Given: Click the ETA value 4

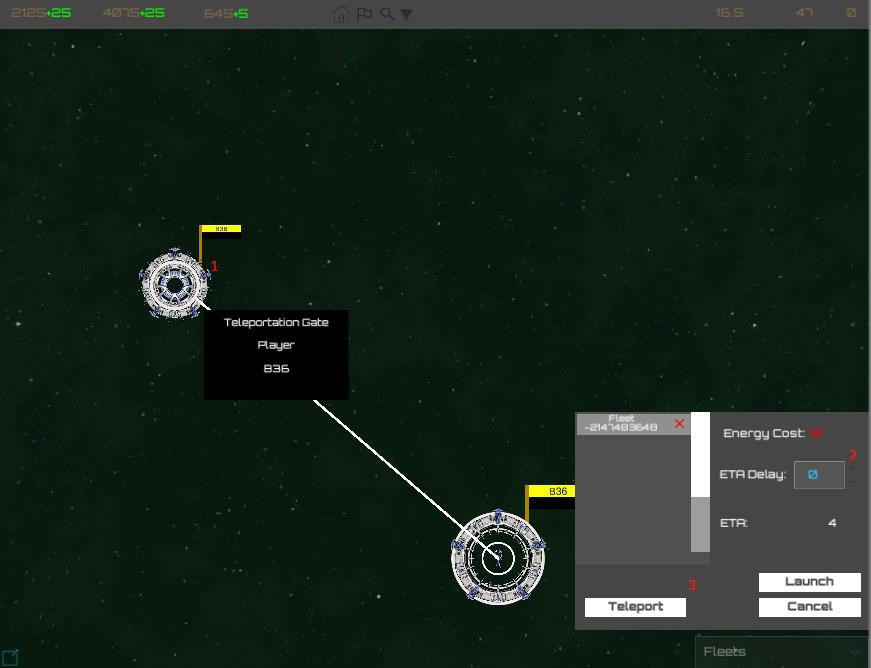Looking at the screenshot, I should (x=832, y=523).
